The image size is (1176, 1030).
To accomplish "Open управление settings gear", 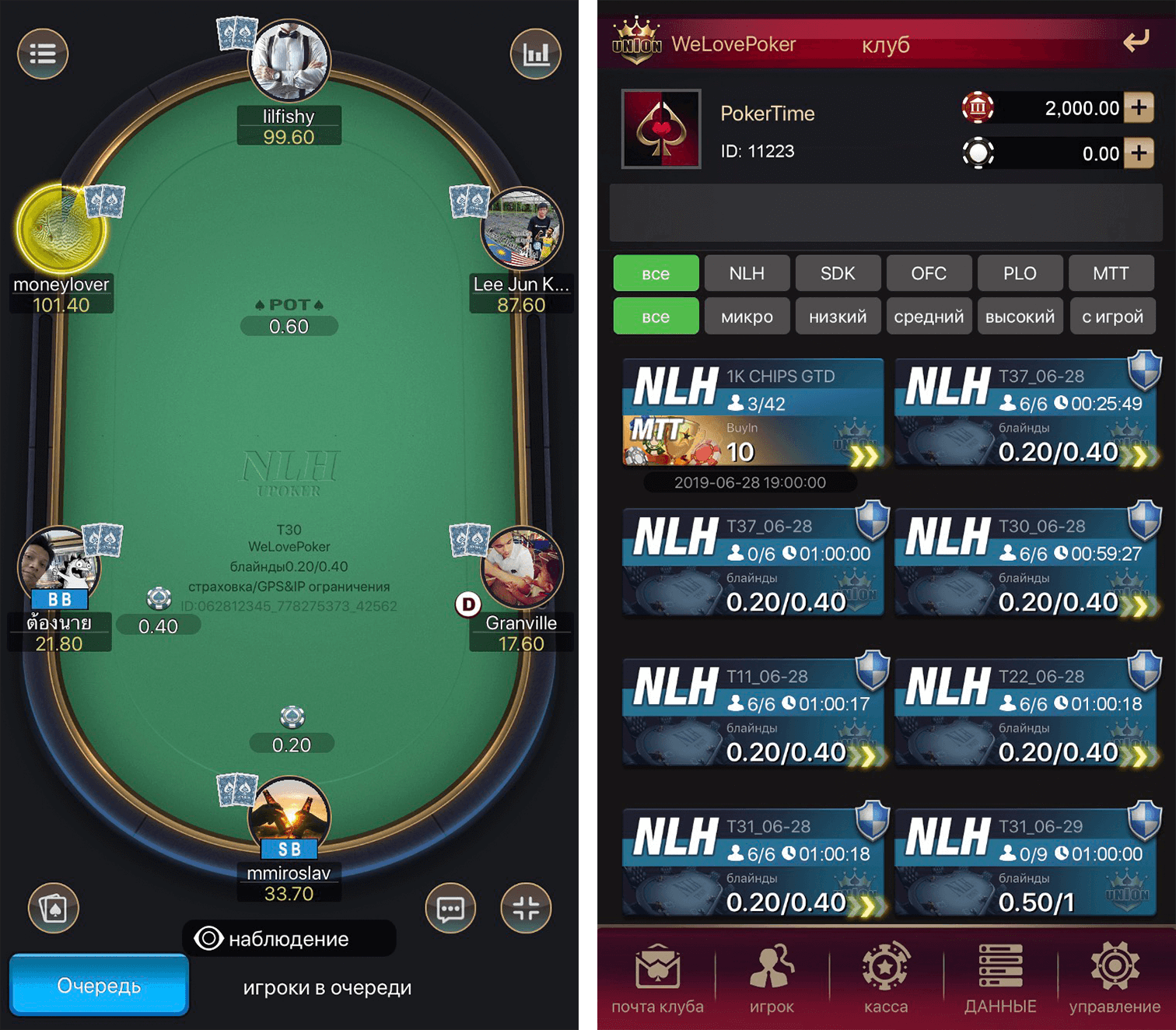I will [1115, 979].
